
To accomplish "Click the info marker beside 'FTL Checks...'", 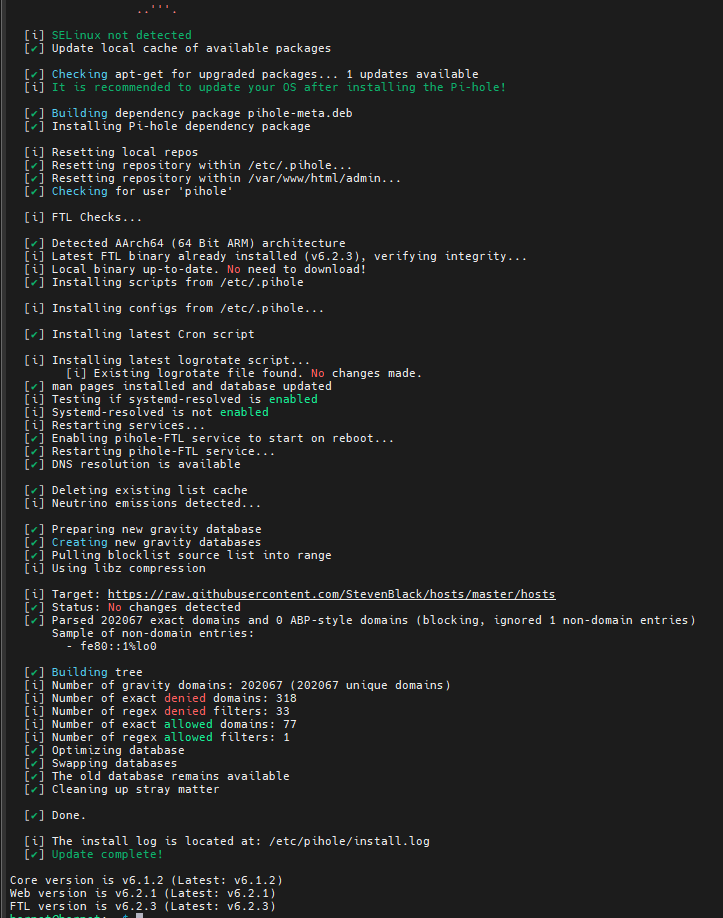I will point(34,217).
